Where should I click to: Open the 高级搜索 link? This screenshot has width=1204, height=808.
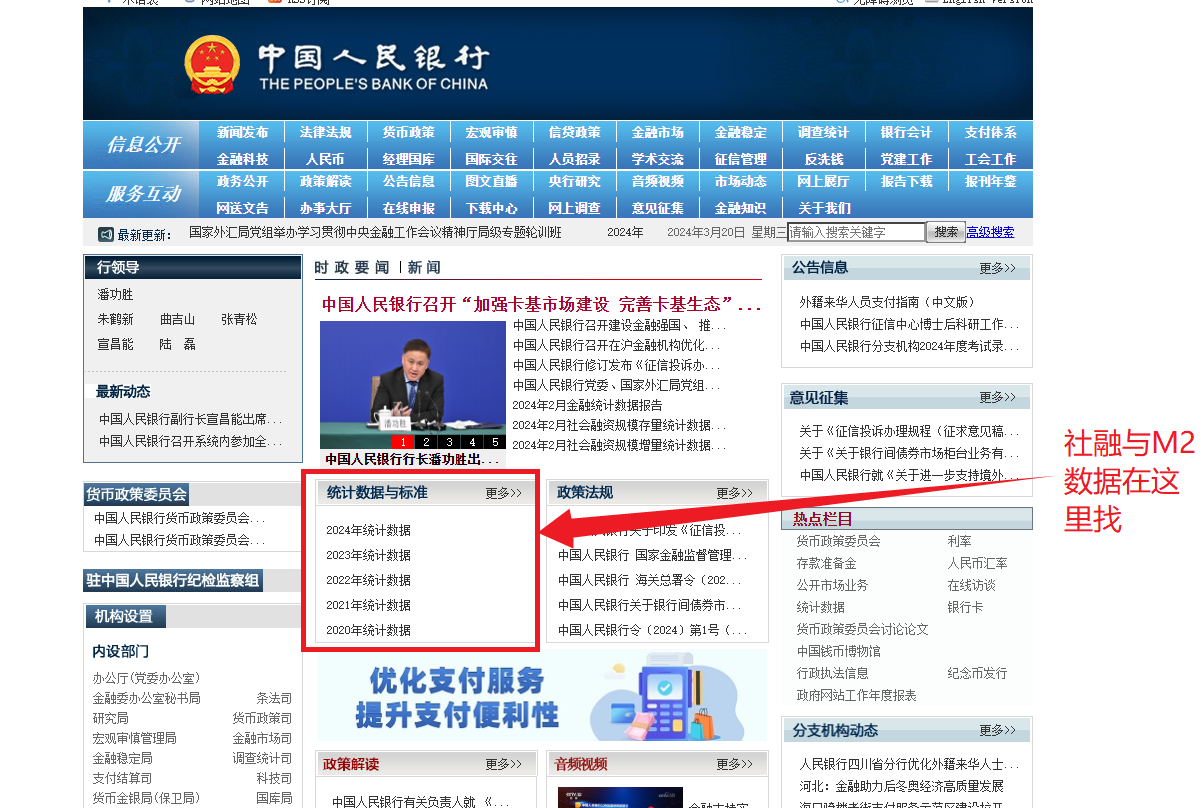tap(990, 232)
